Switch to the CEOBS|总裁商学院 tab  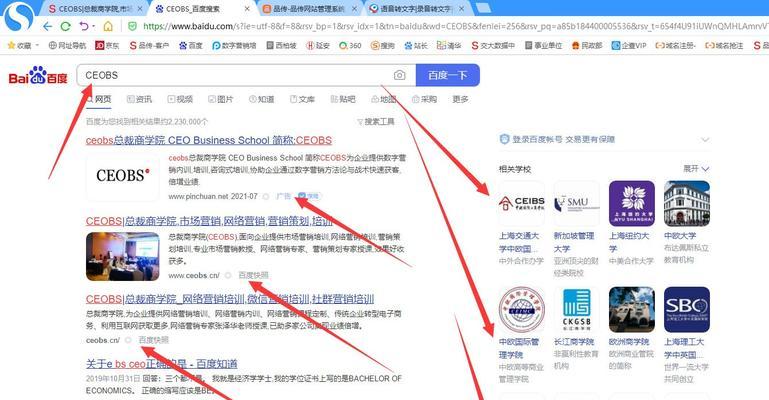point(91,9)
